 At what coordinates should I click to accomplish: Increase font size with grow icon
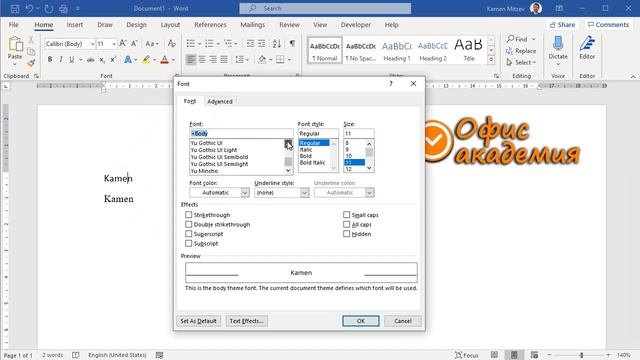tap(123, 43)
